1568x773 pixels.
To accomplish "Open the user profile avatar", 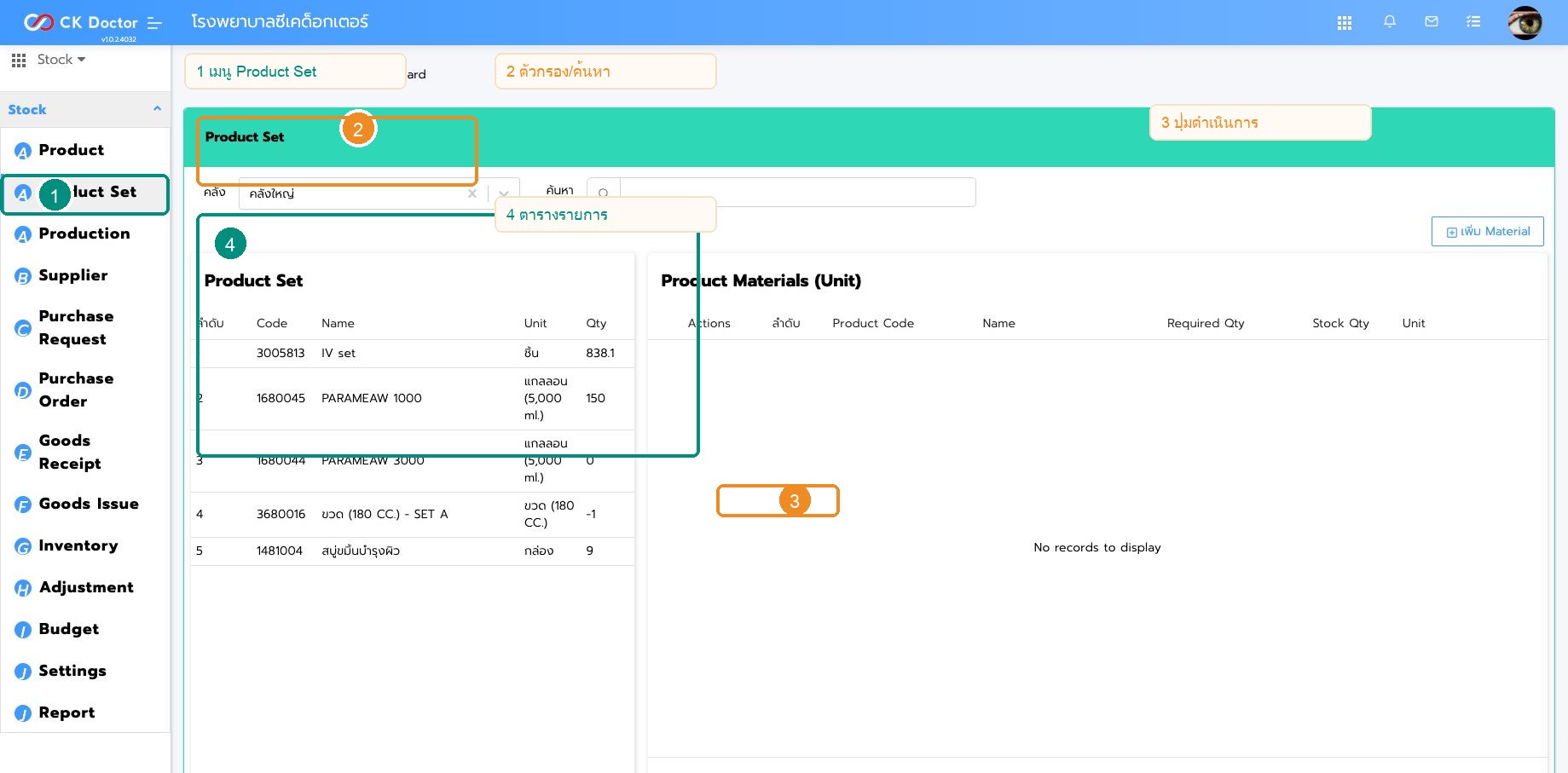I will pyautogui.click(x=1525, y=23).
